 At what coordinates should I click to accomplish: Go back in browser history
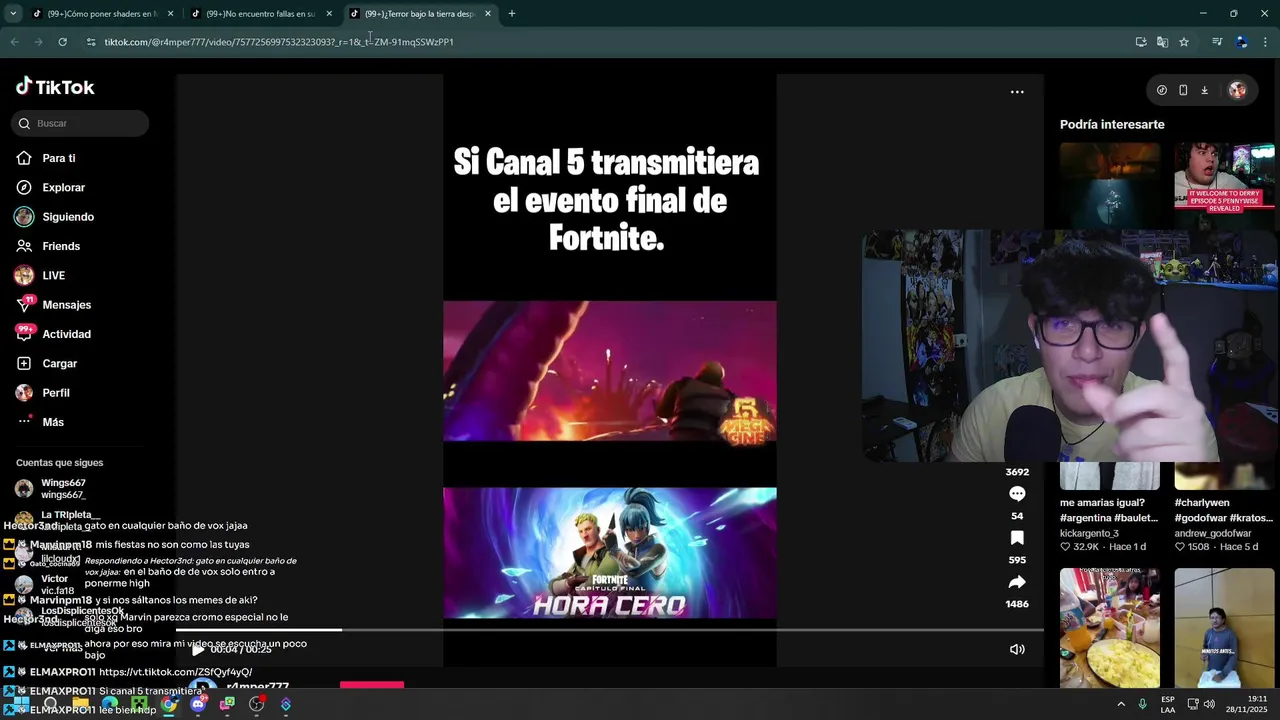pos(14,42)
